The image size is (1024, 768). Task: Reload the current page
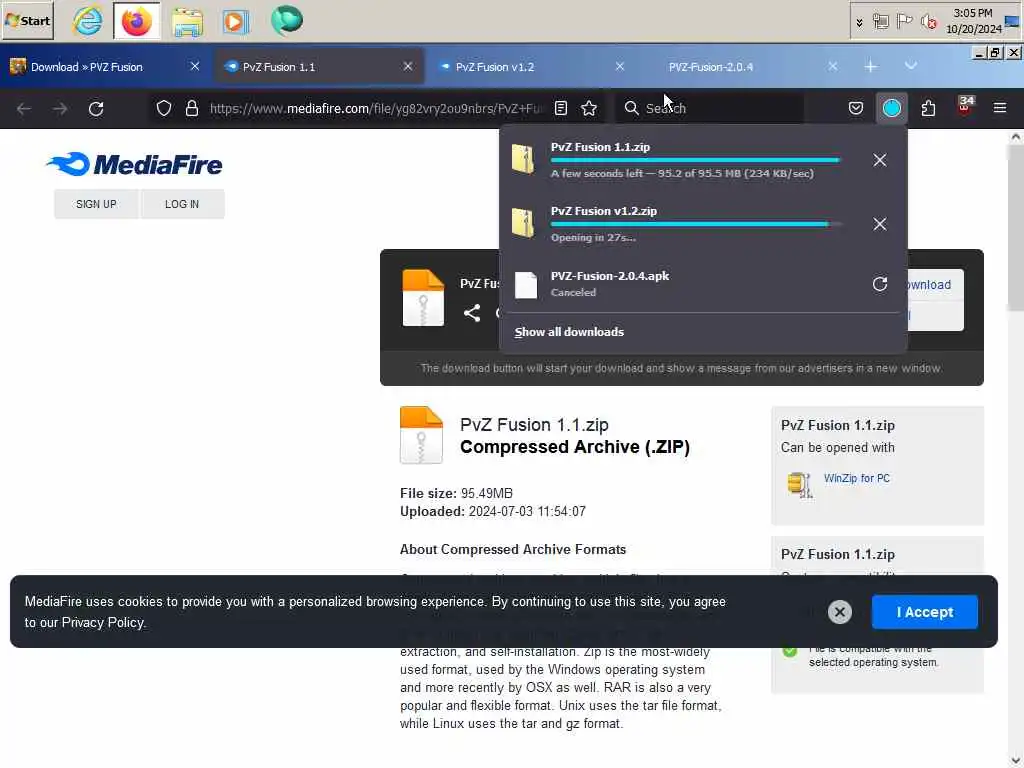tap(96, 108)
